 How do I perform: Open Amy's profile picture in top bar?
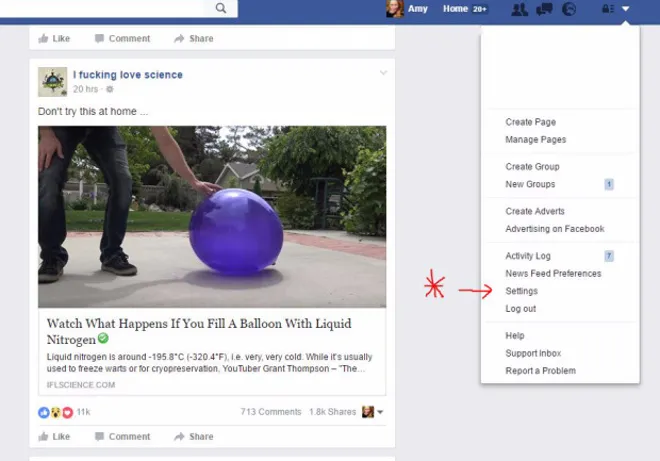point(395,8)
